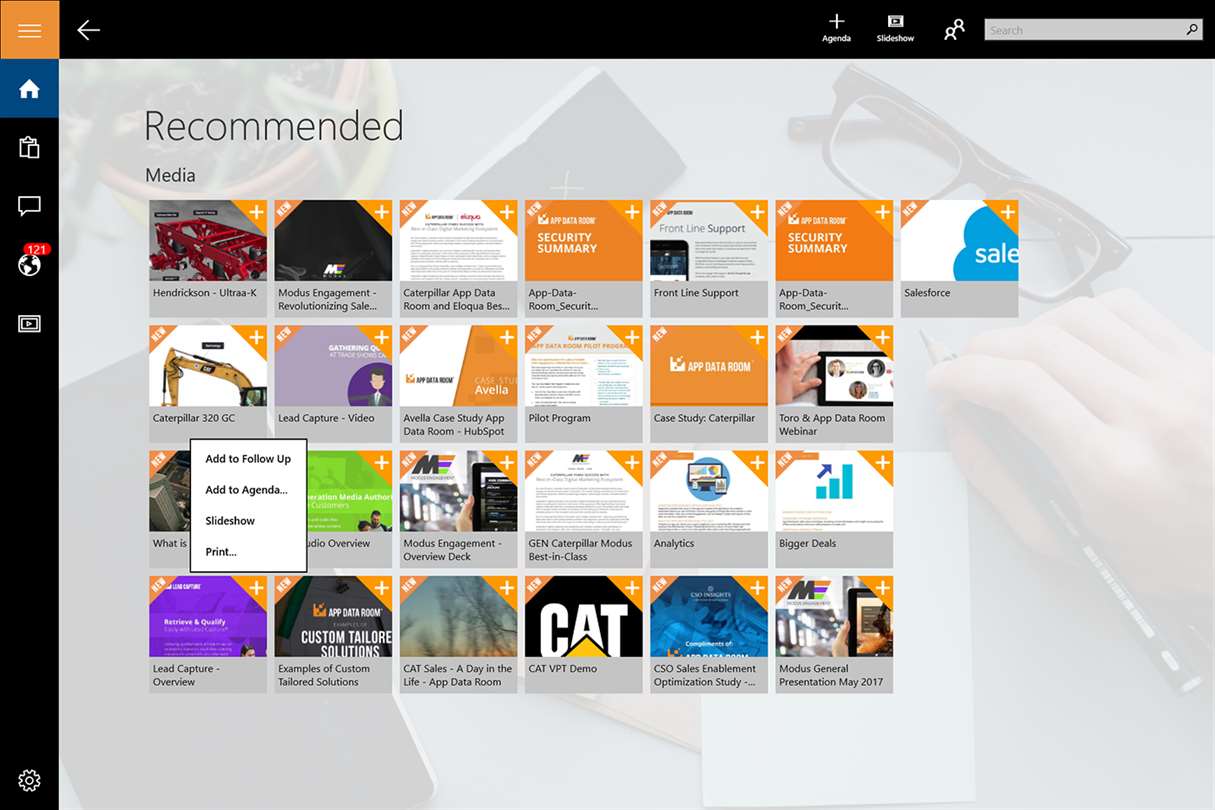Click Modus General Presentation May 2017 label

tap(829, 675)
